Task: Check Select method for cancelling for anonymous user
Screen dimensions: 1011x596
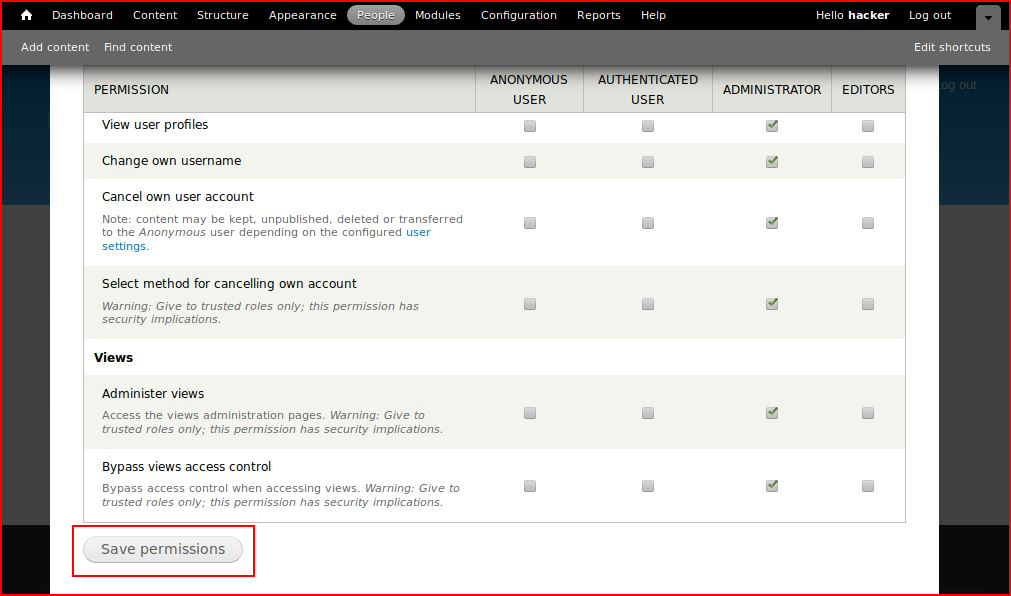Action: [529, 304]
